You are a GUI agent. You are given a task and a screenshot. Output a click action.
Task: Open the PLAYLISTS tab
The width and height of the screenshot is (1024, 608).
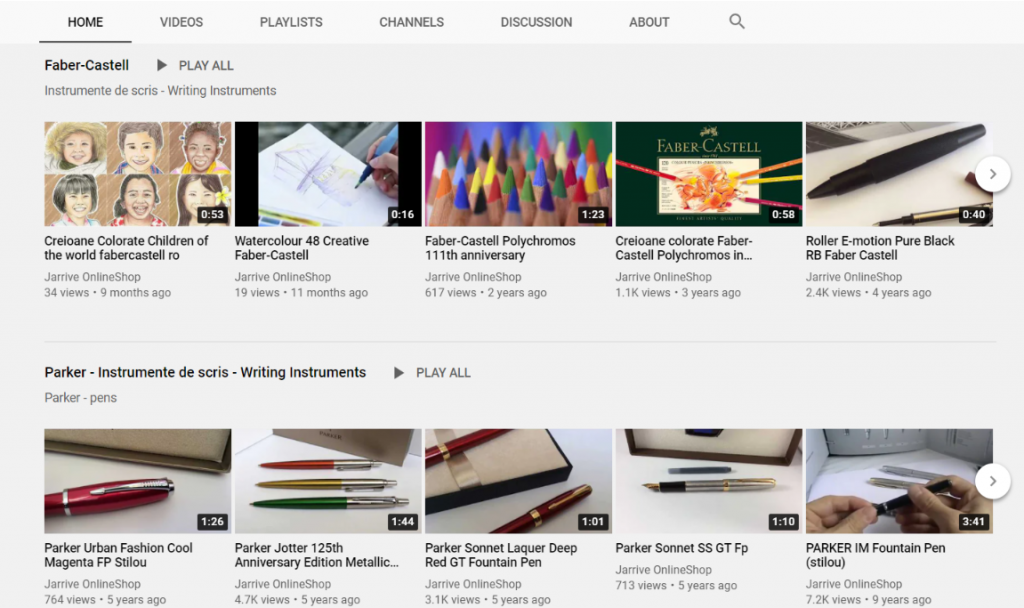click(291, 22)
